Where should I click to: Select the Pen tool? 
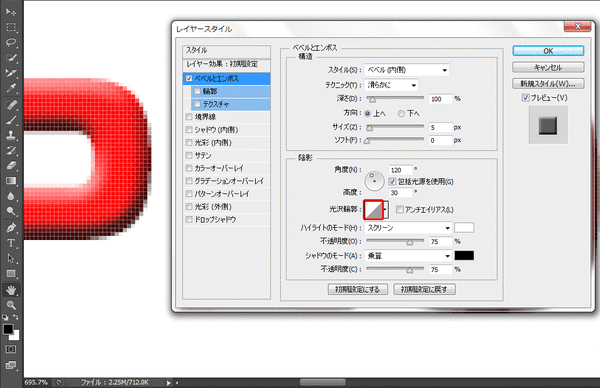[11, 228]
